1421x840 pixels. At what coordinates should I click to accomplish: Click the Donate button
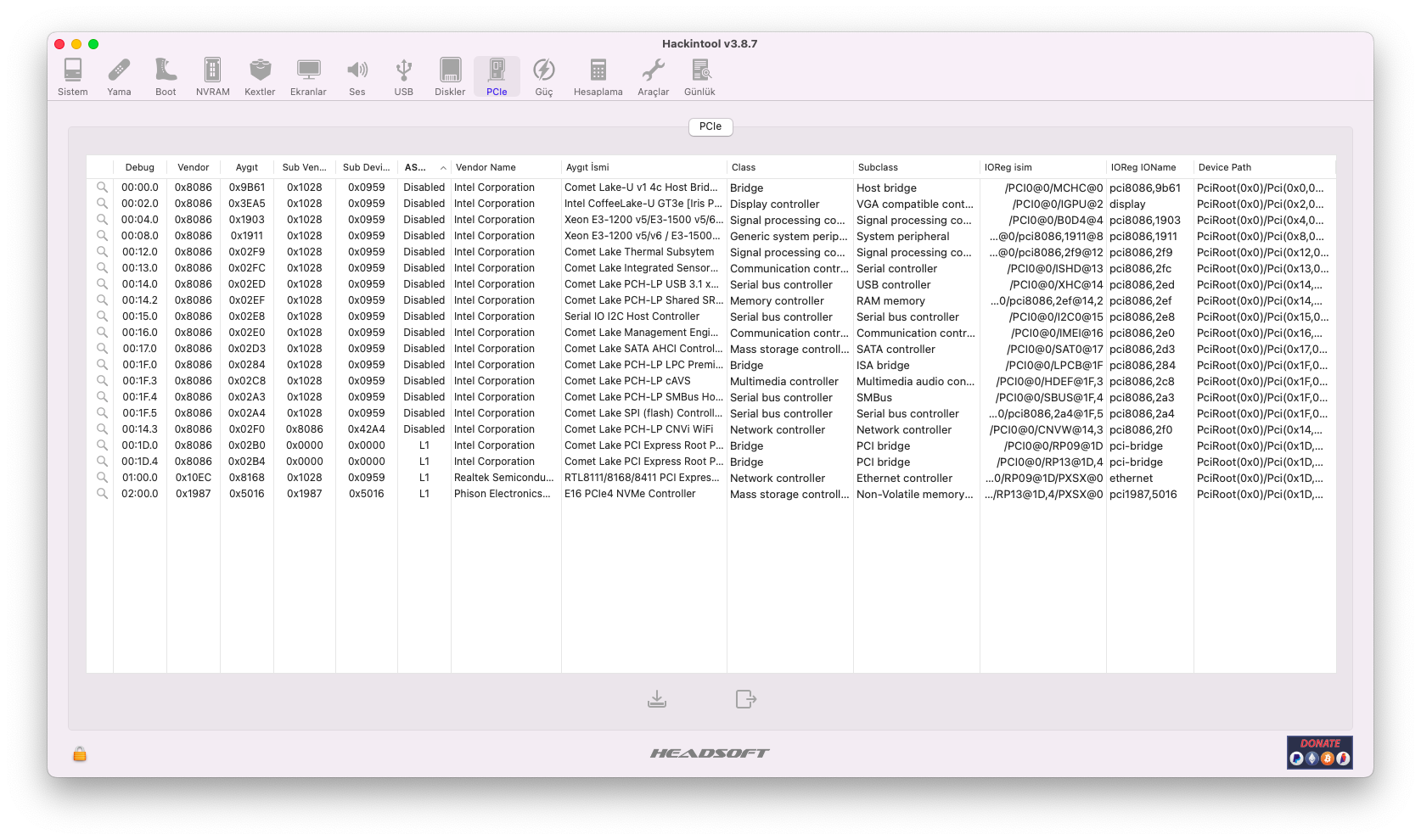pyautogui.click(x=1319, y=753)
